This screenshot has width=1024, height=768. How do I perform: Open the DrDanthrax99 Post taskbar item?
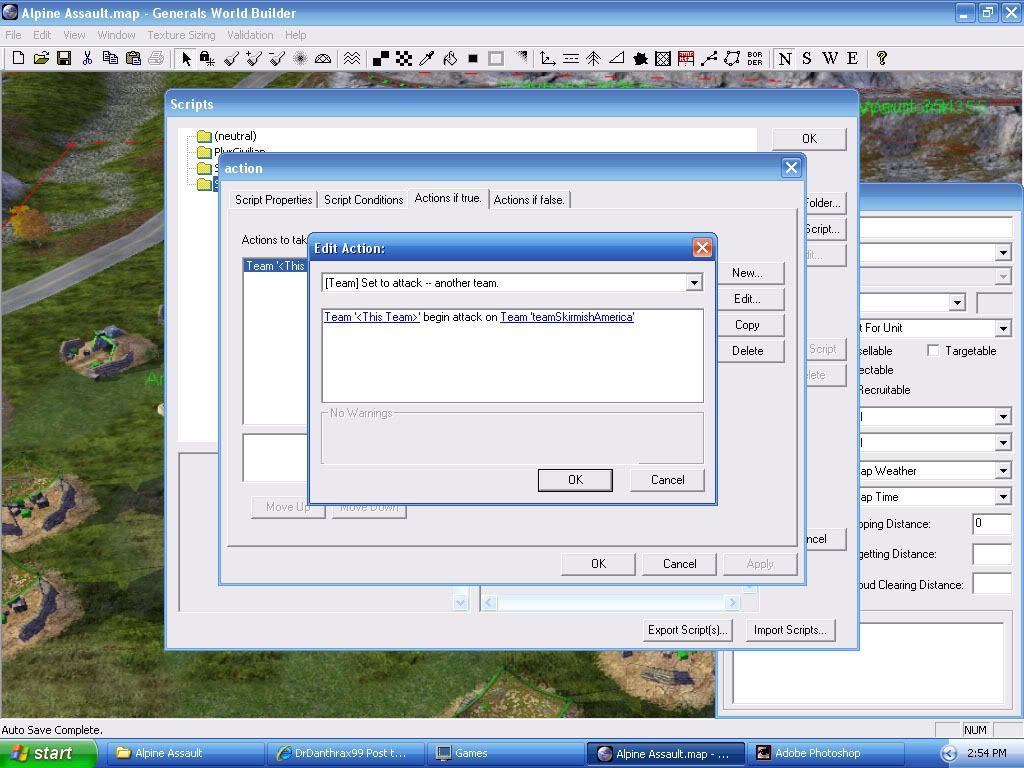[345, 754]
